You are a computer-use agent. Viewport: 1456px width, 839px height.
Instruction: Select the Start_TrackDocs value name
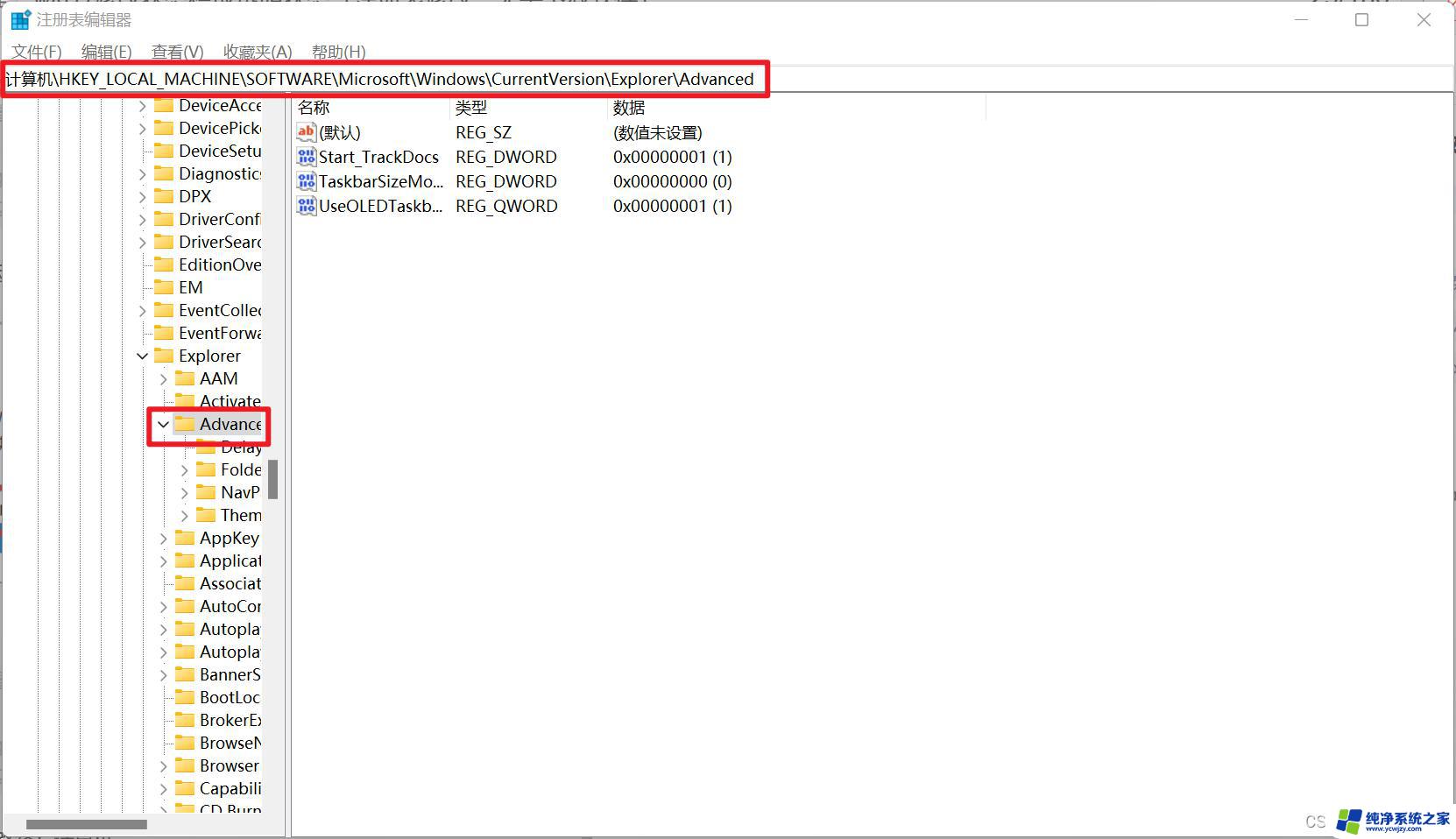tap(378, 157)
